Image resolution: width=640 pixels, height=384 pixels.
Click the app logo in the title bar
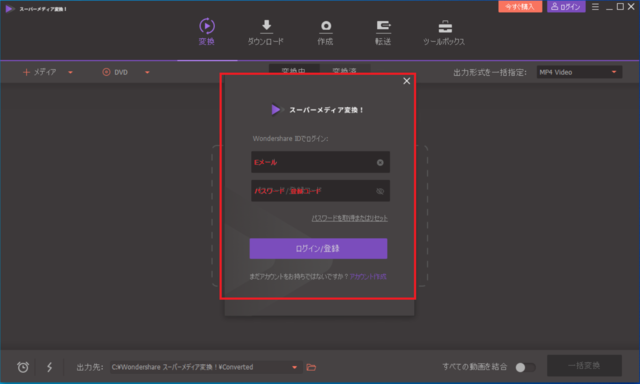click(x=9, y=9)
